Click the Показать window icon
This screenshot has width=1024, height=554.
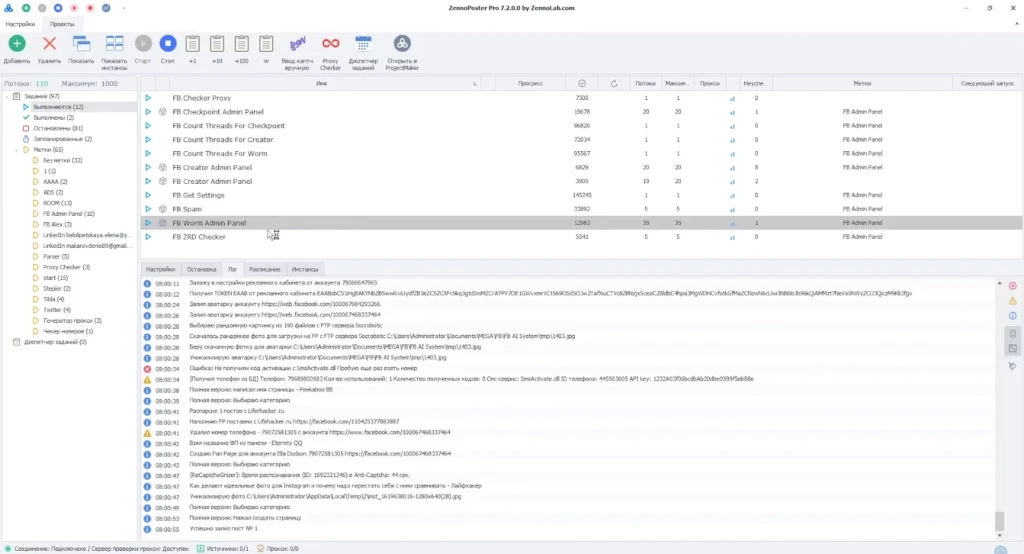pos(81,43)
